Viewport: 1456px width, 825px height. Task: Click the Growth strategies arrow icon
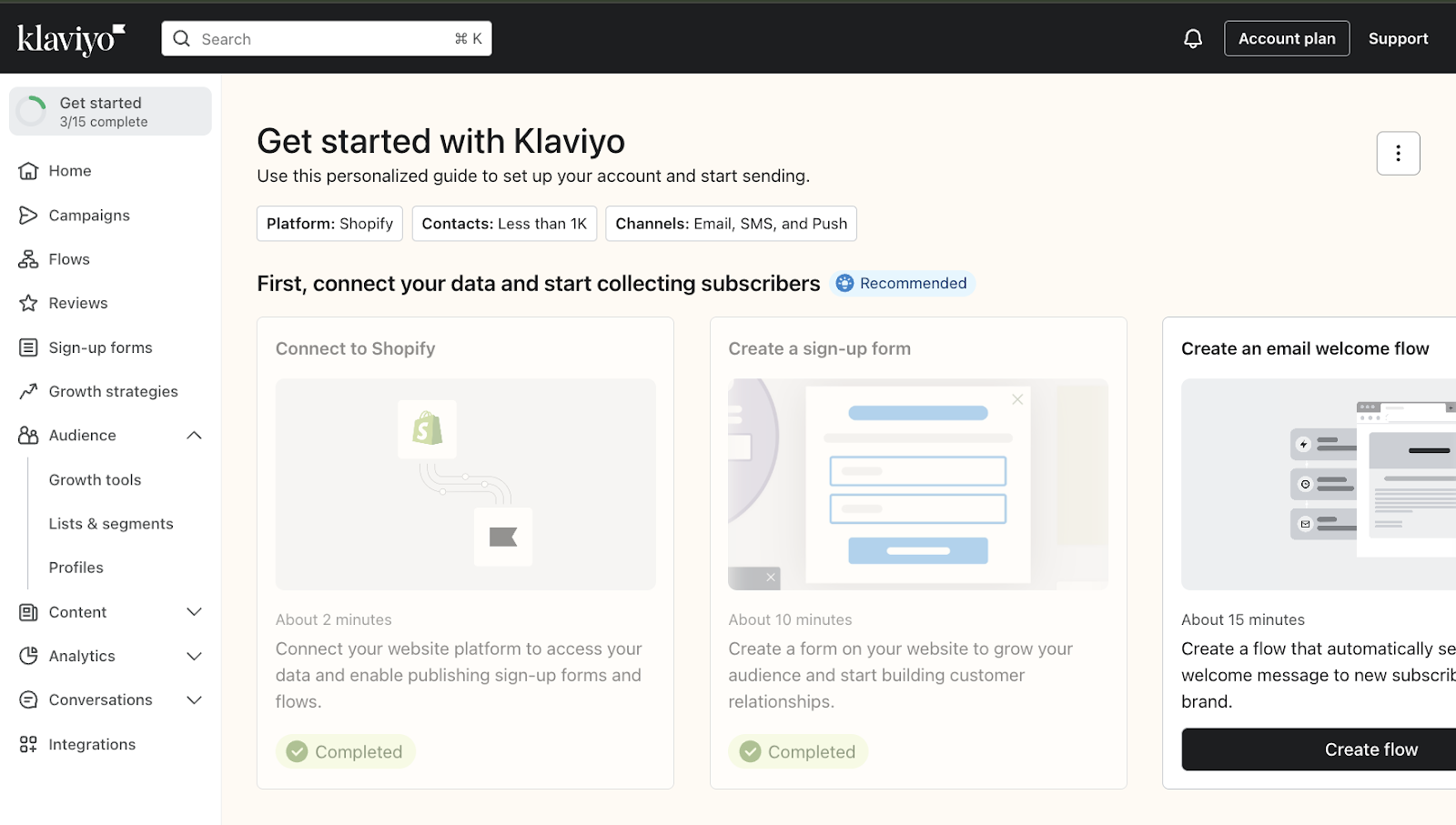point(28,391)
